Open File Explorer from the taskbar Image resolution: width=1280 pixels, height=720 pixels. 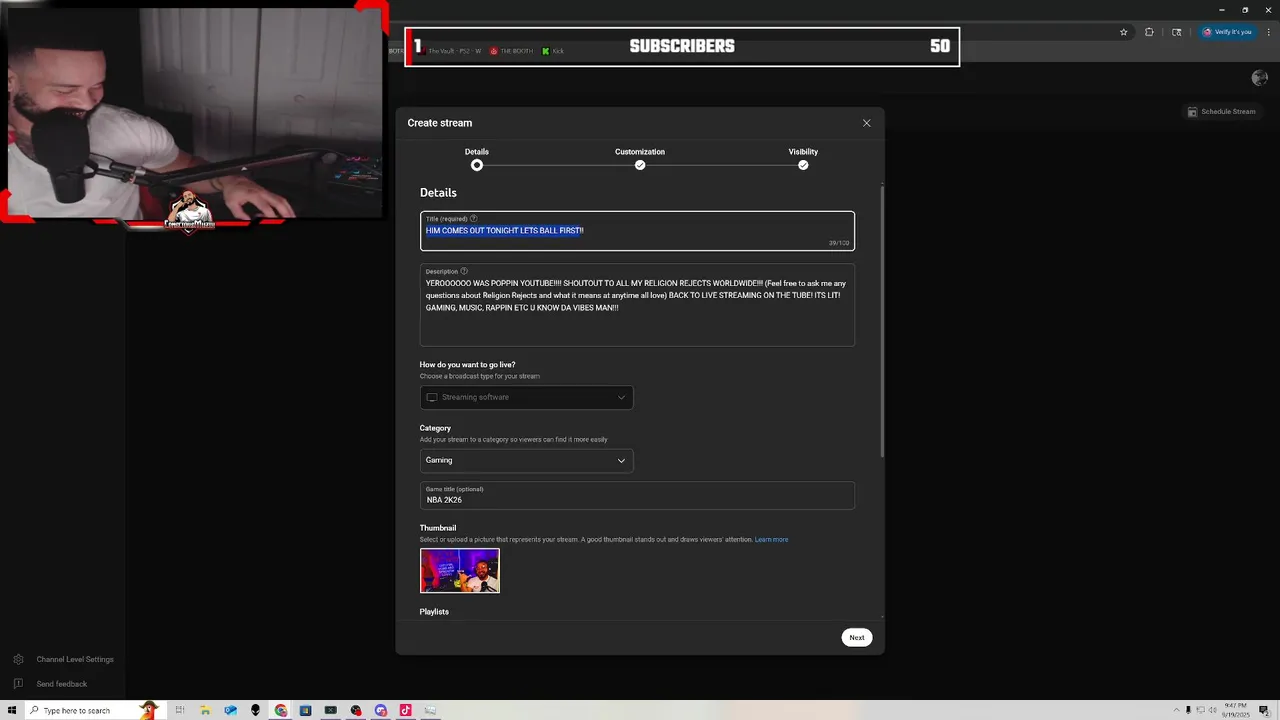[205, 710]
